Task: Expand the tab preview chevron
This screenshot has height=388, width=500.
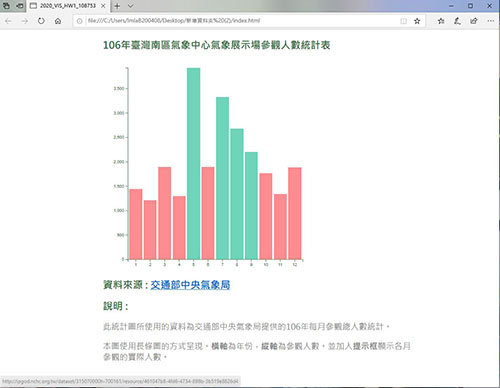Action: [x=131, y=6]
